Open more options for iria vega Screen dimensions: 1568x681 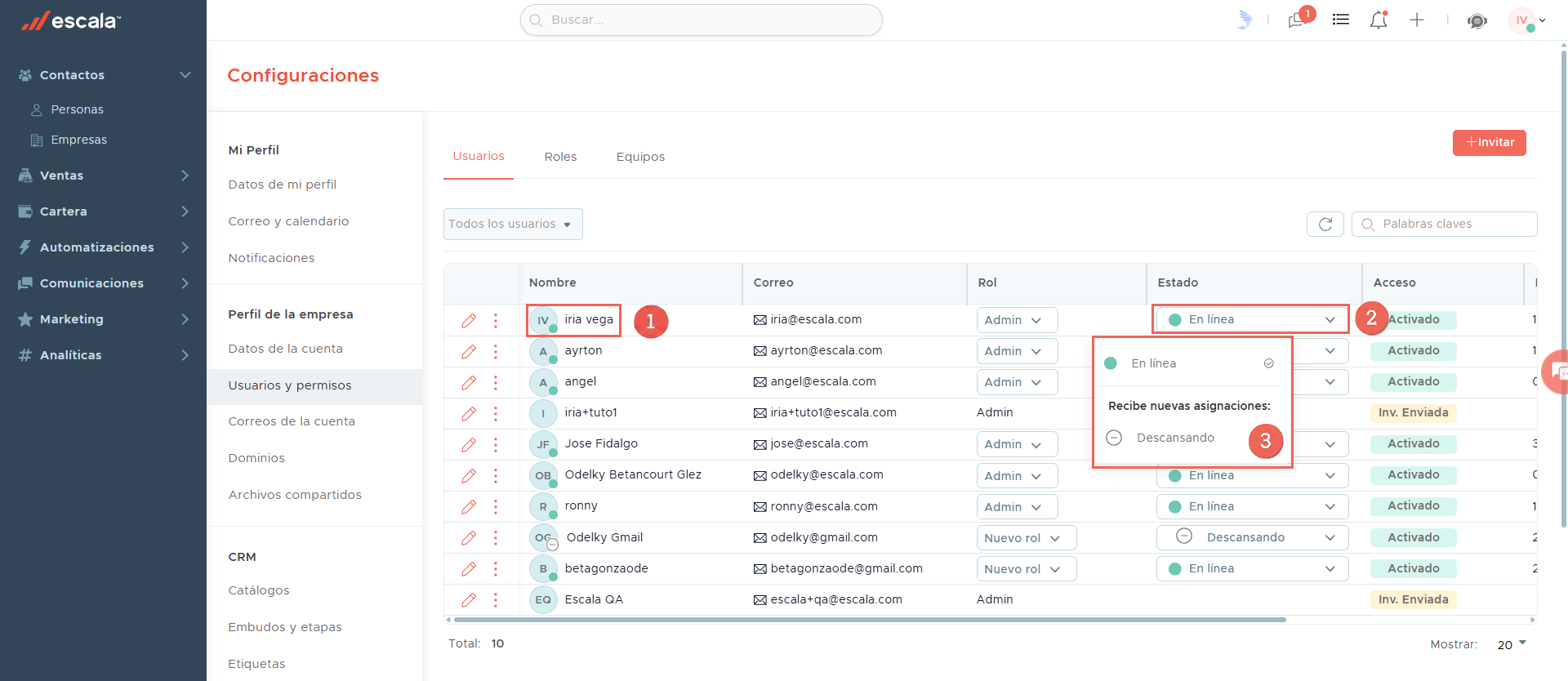496,320
